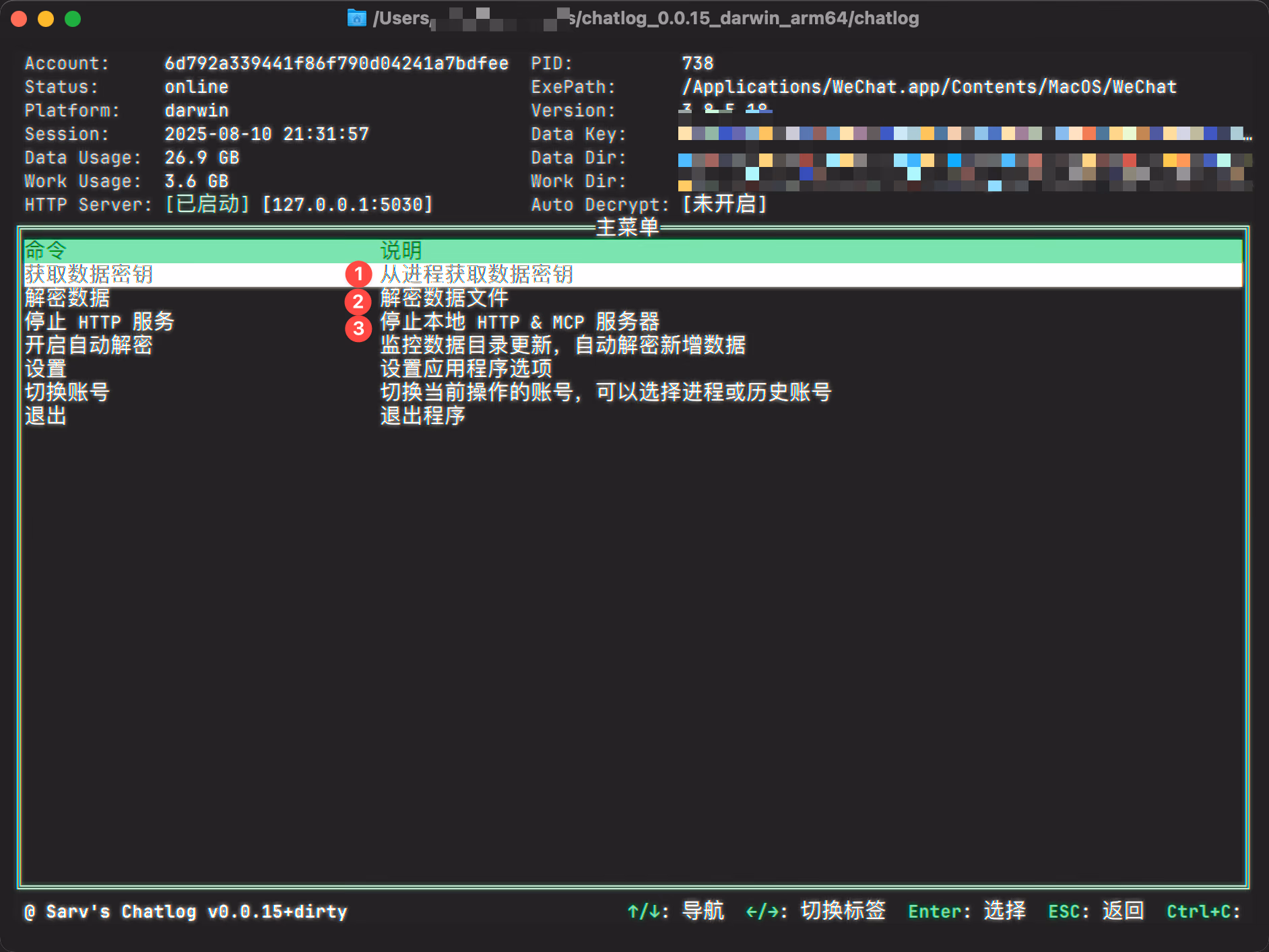Enable auto decryption via 开启自动解密
This screenshot has height=952, width=1269.
click(89, 345)
